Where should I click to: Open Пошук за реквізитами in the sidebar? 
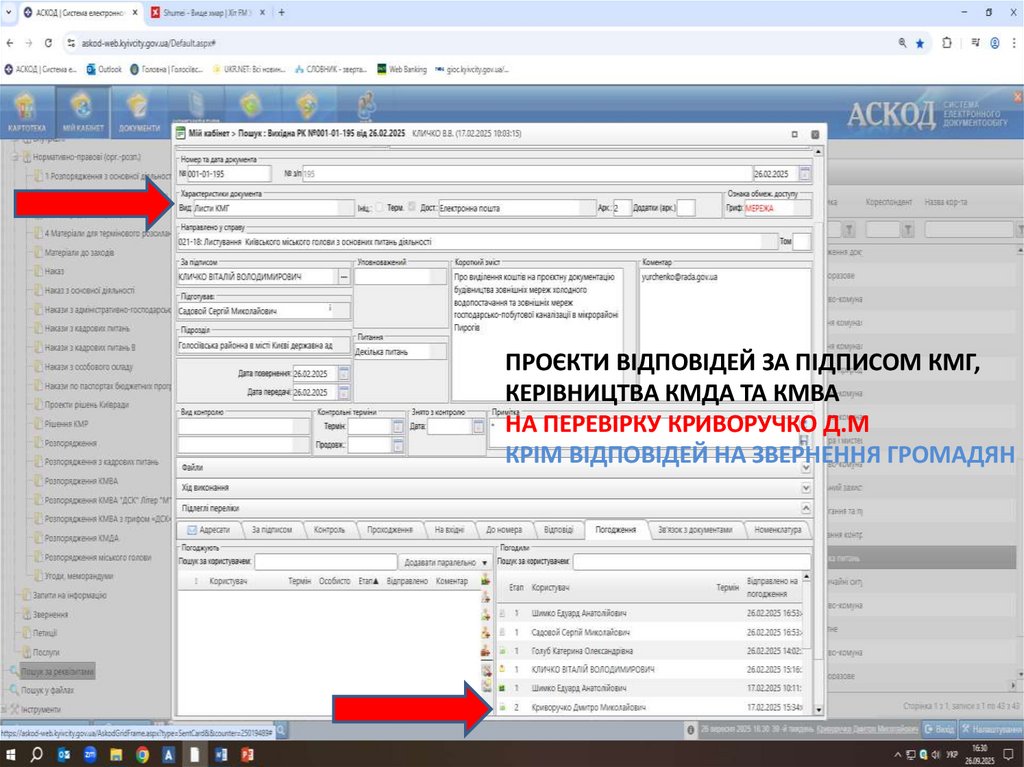(x=57, y=671)
